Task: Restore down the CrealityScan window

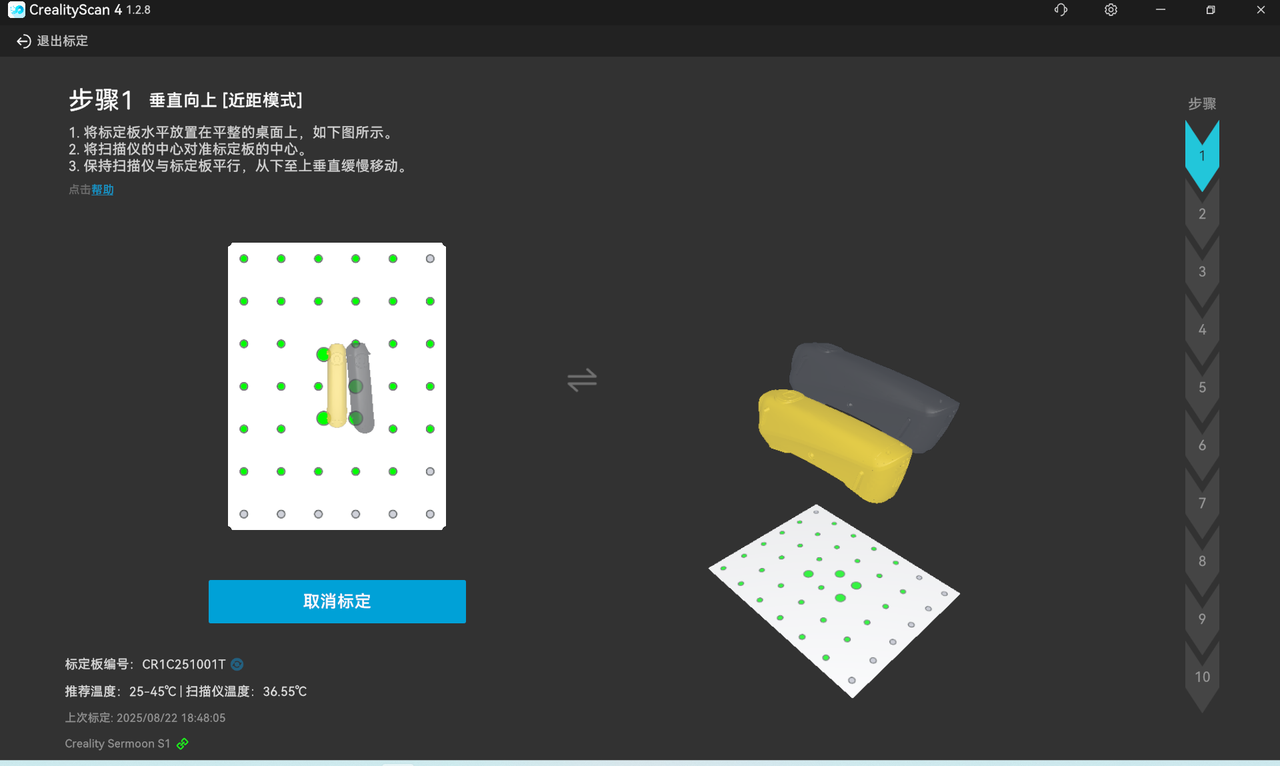Action: [1210, 10]
